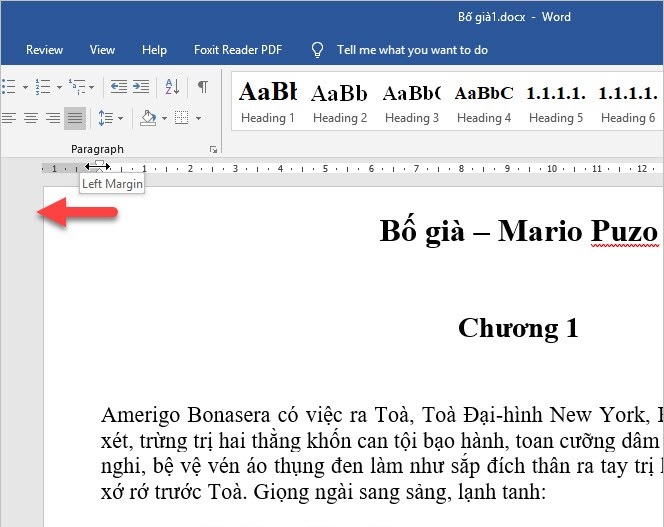Click the 'Paragraph' group label

[97, 149]
